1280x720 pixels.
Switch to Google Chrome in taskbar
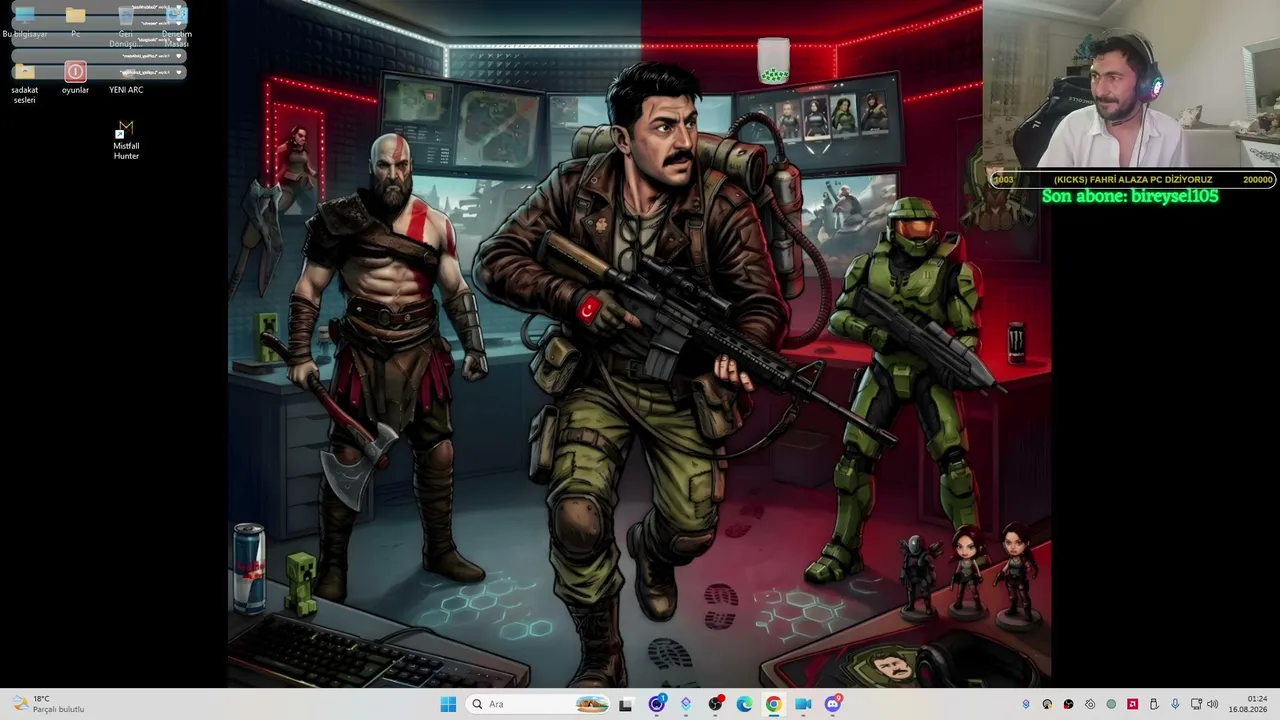[773, 704]
